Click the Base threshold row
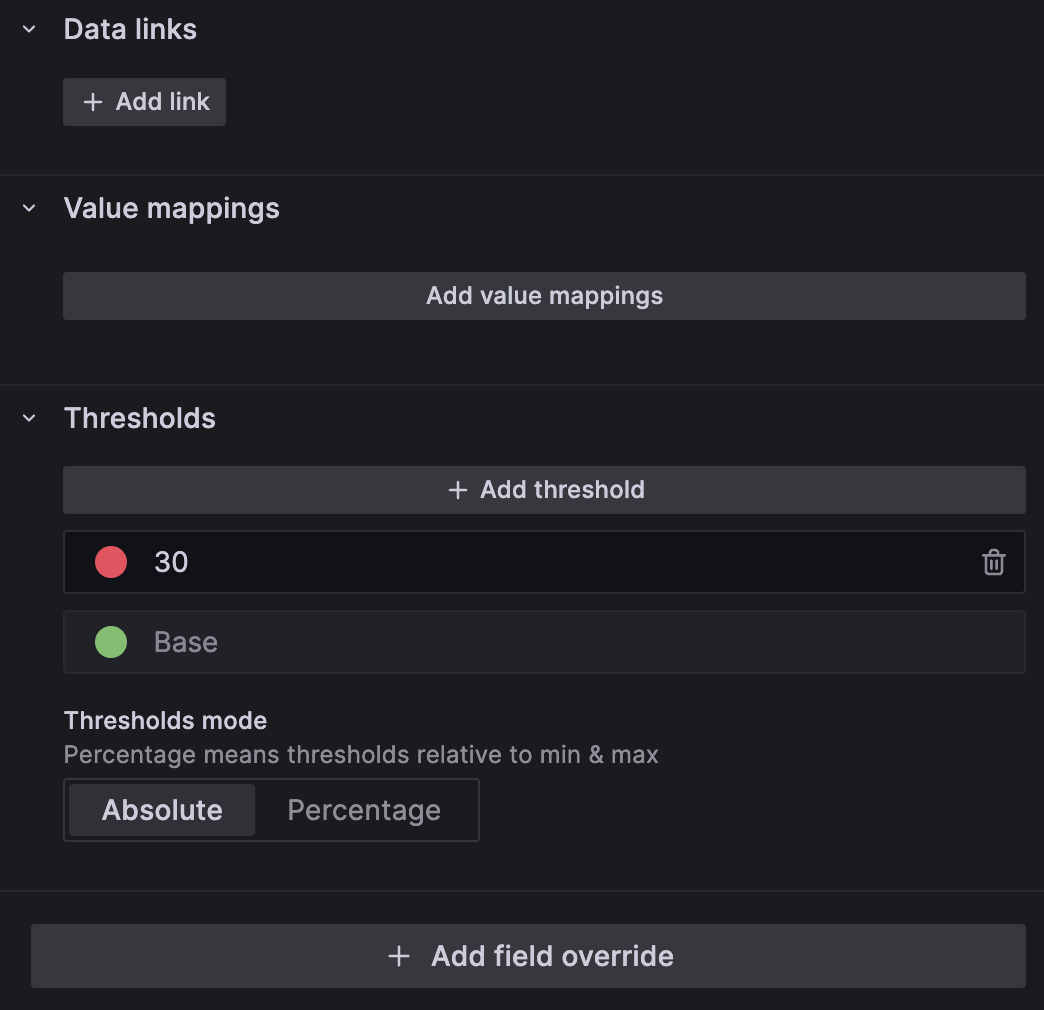Viewport: 1044px width, 1010px height. click(545, 642)
